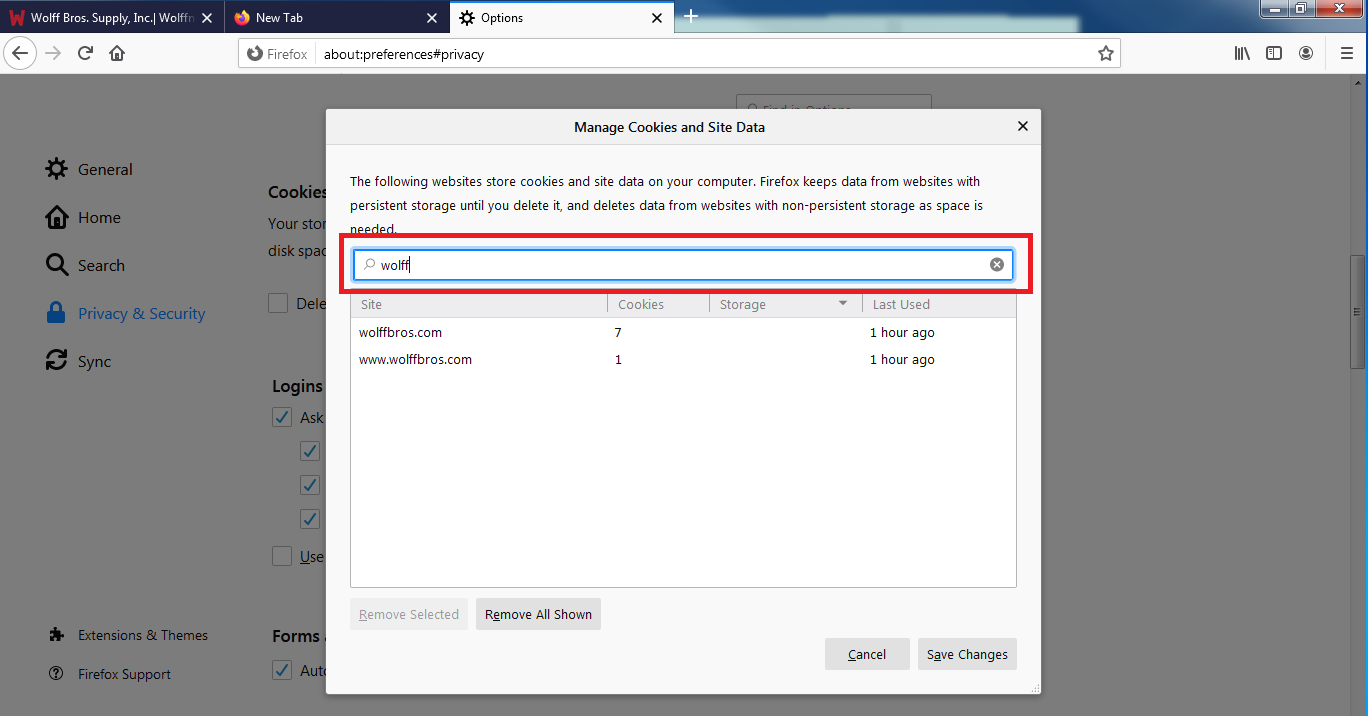Open the Firefox hamburger menu
This screenshot has width=1368, height=716.
(1346, 54)
